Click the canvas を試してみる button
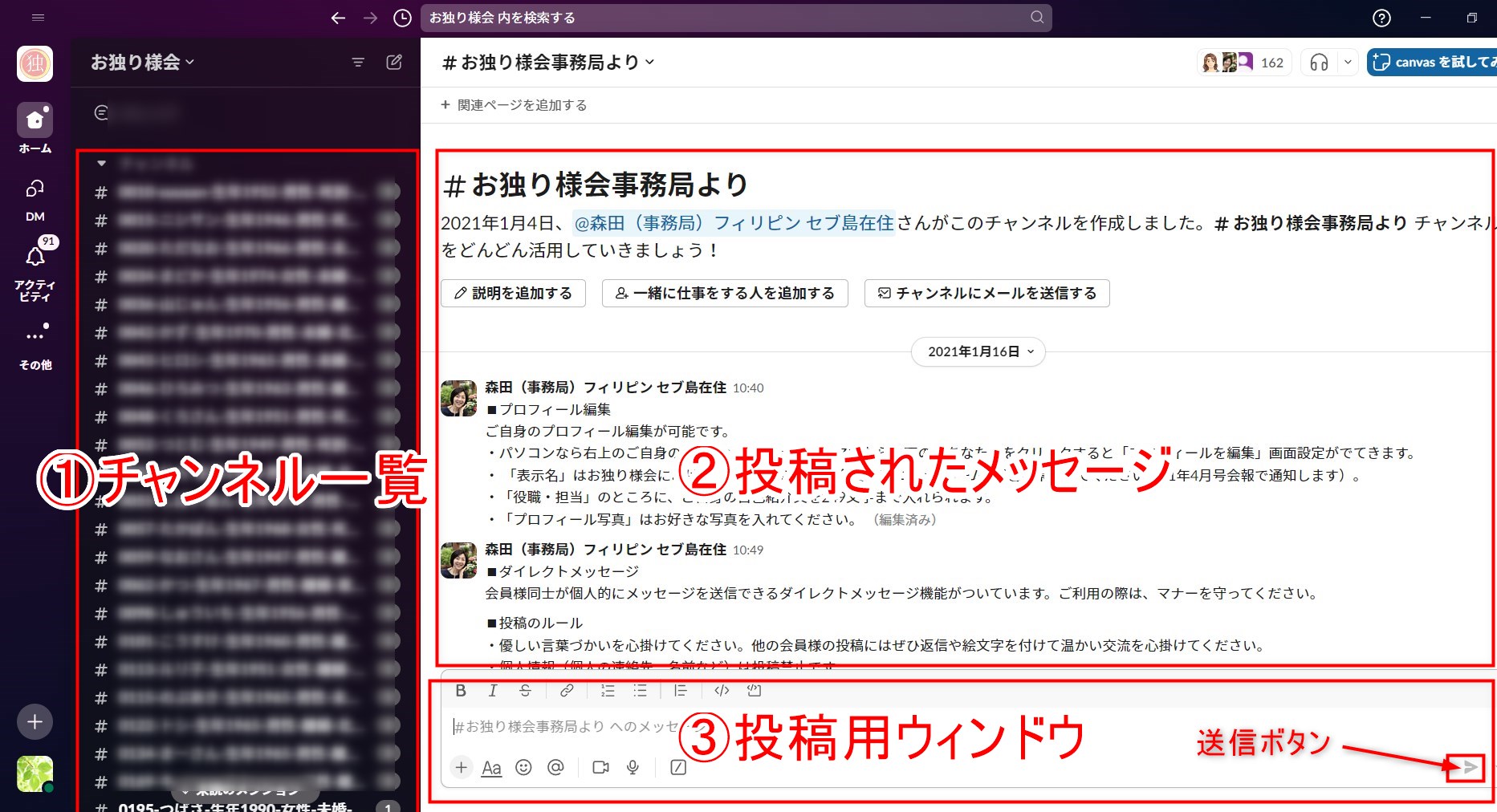1497x812 pixels. (1433, 63)
